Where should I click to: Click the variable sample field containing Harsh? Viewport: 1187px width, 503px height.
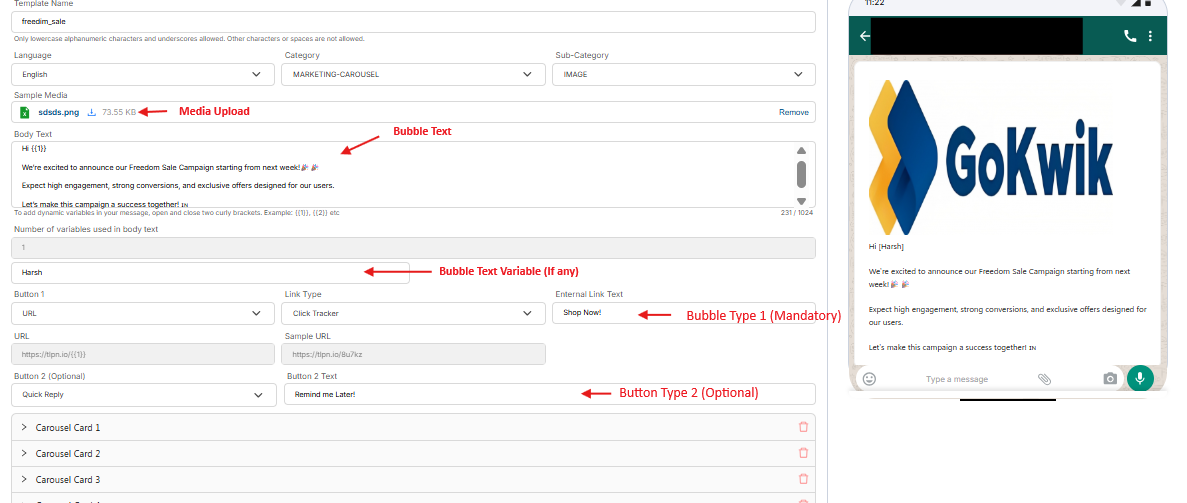[x=210, y=273]
